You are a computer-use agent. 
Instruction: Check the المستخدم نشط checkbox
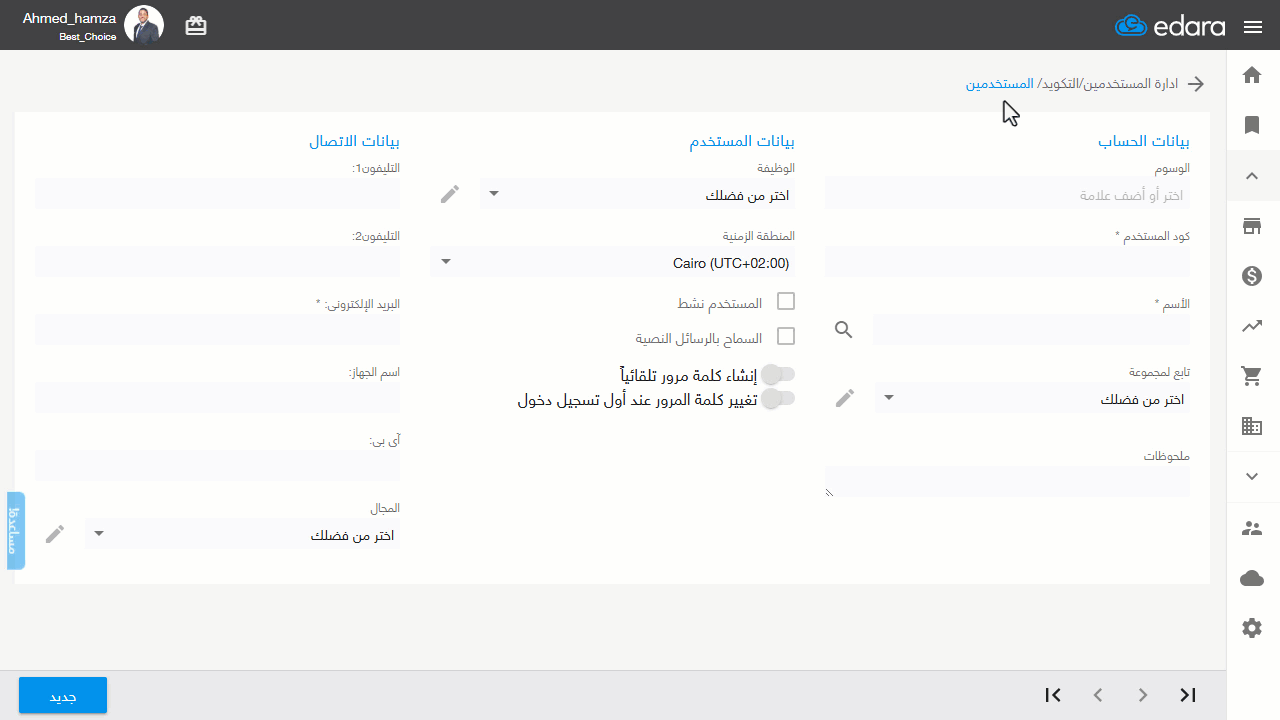[786, 302]
